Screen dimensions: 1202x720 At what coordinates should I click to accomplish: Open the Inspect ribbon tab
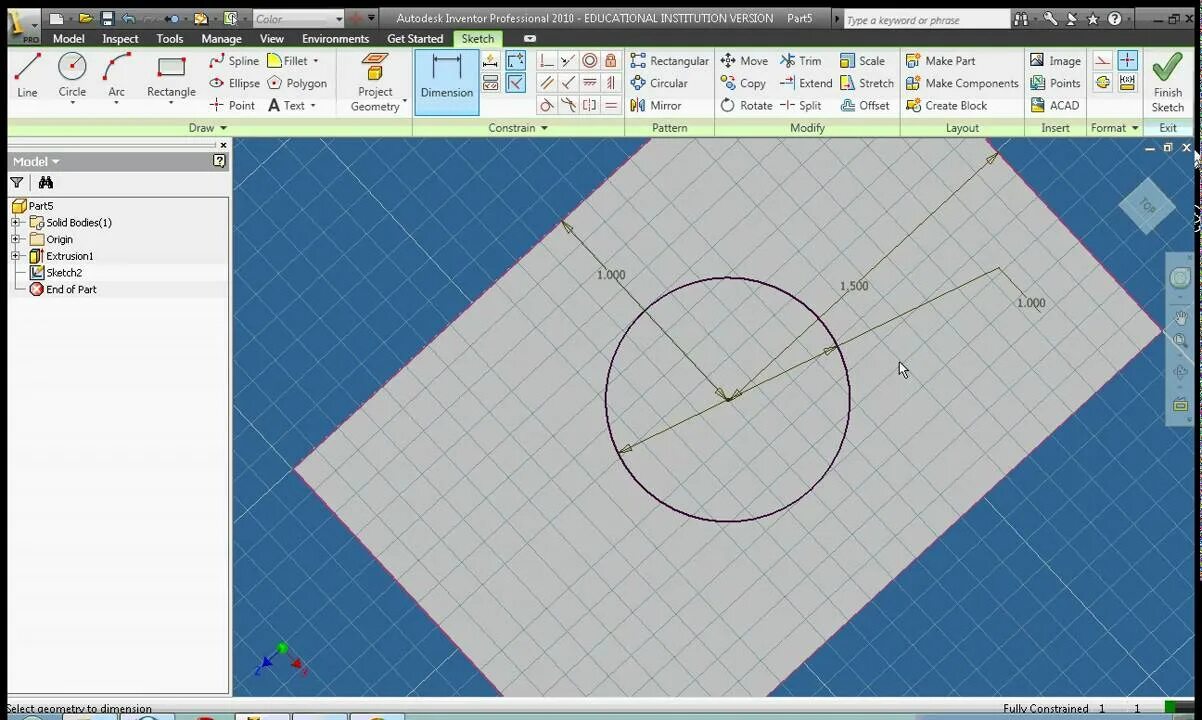point(121,39)
